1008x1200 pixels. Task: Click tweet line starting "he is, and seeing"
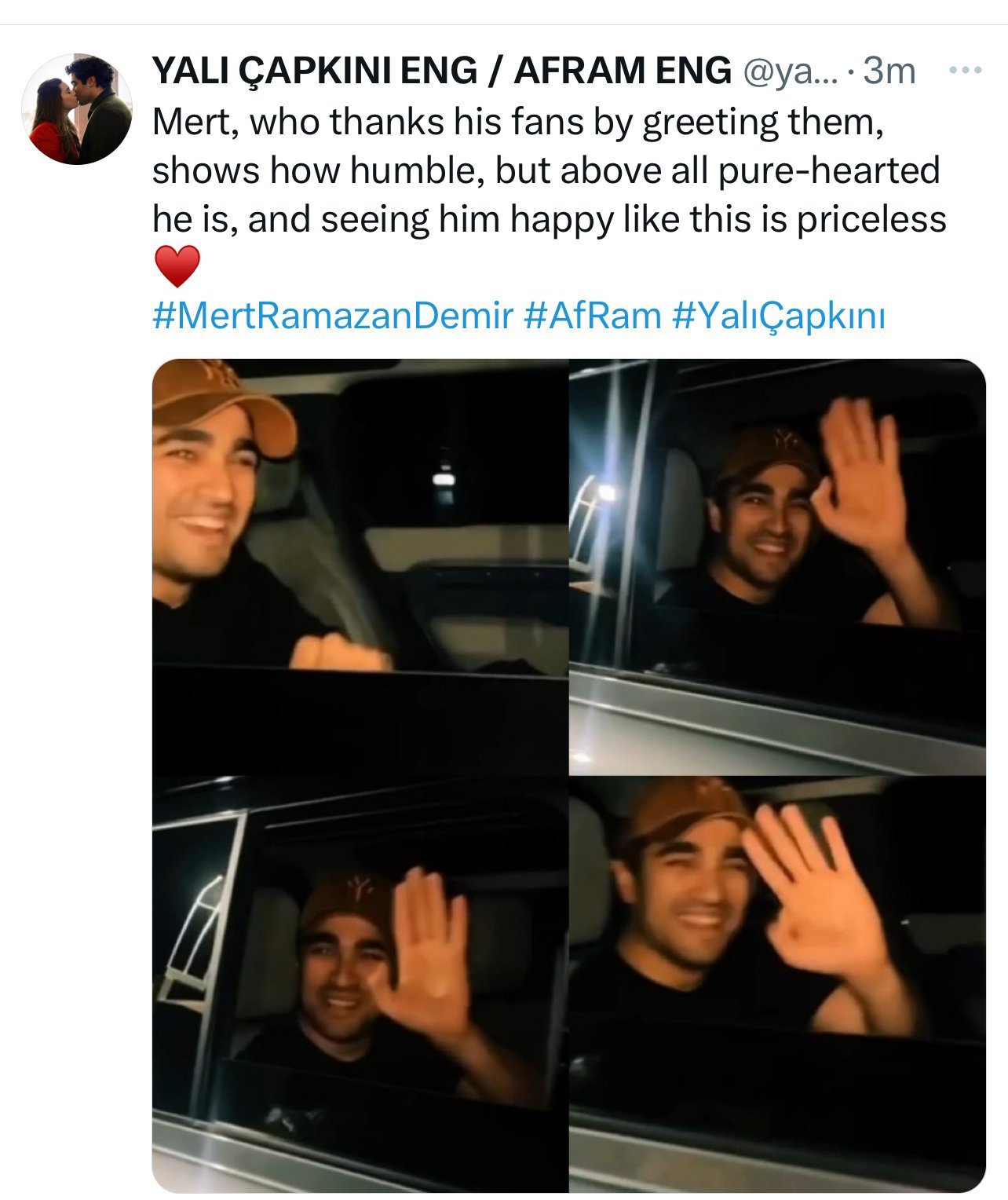pos(549,219)
